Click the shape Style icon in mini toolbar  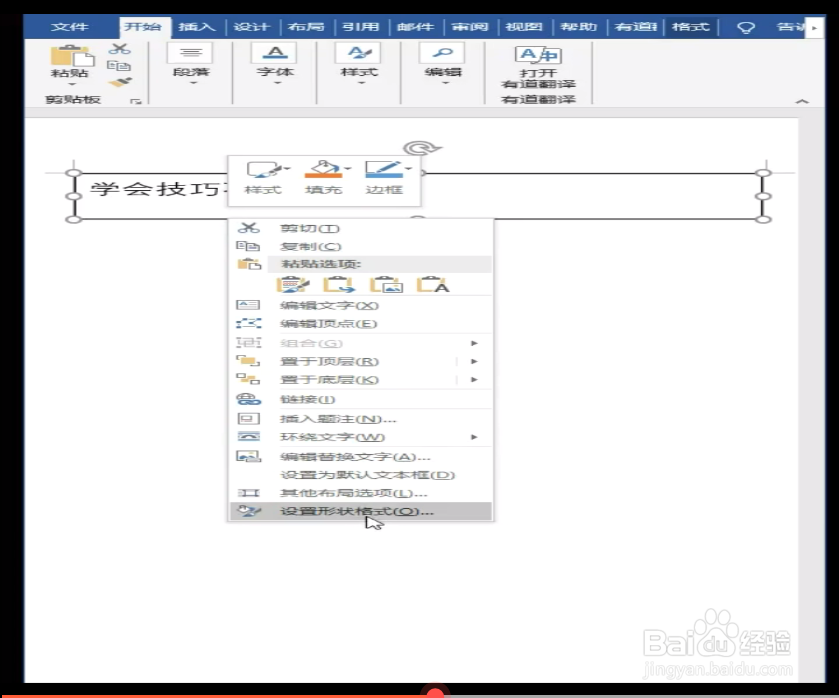[x=263, y=170]
